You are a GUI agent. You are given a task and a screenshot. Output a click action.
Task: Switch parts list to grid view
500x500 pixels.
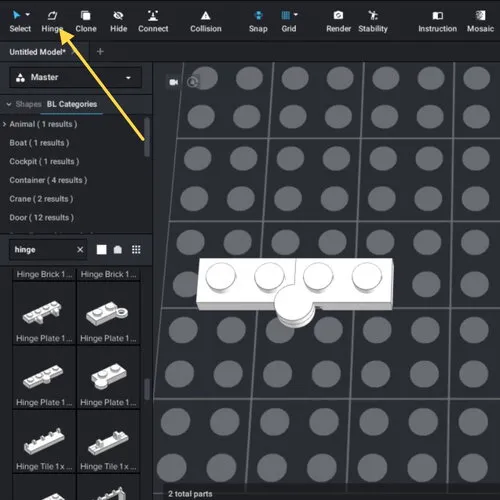point(136,249)
